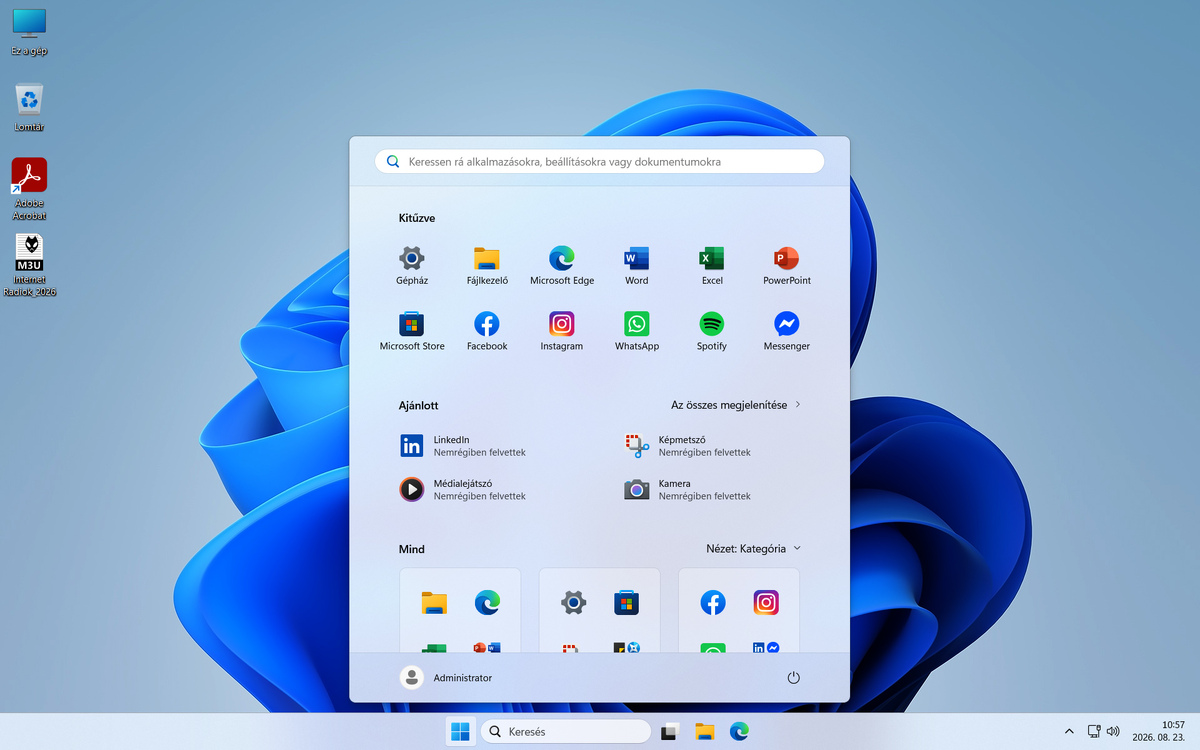Launch Word from pinned apps
Viewport: 1200px width, 750px height.
637,266
